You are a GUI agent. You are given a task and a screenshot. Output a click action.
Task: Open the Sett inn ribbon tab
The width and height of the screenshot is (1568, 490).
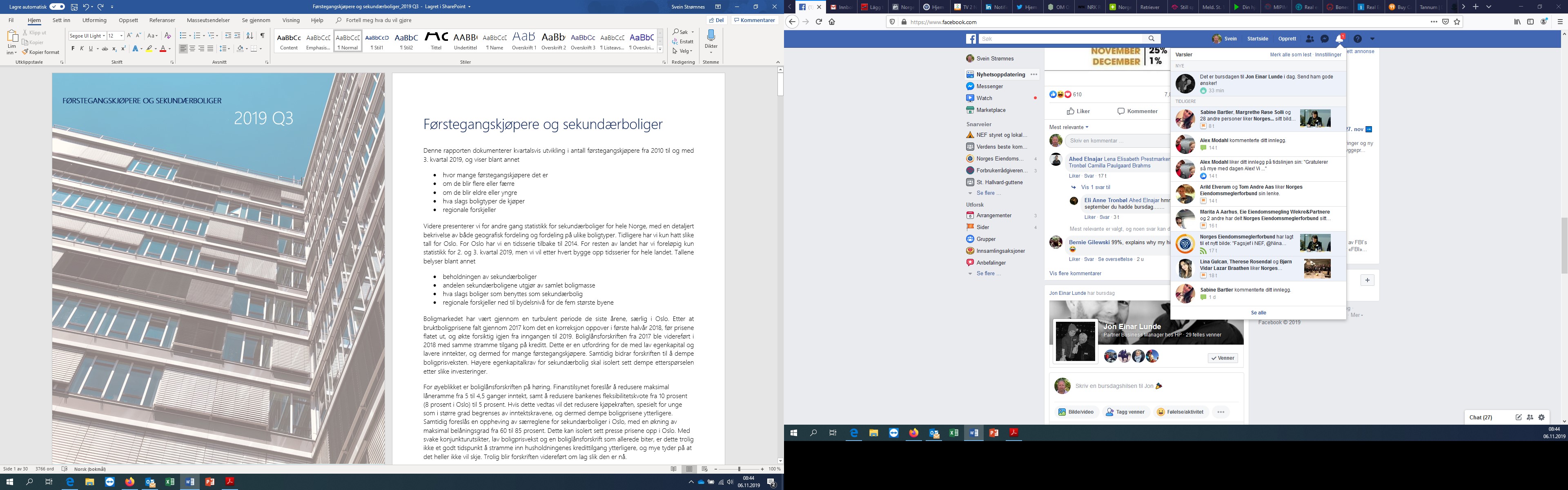[62, 20]
